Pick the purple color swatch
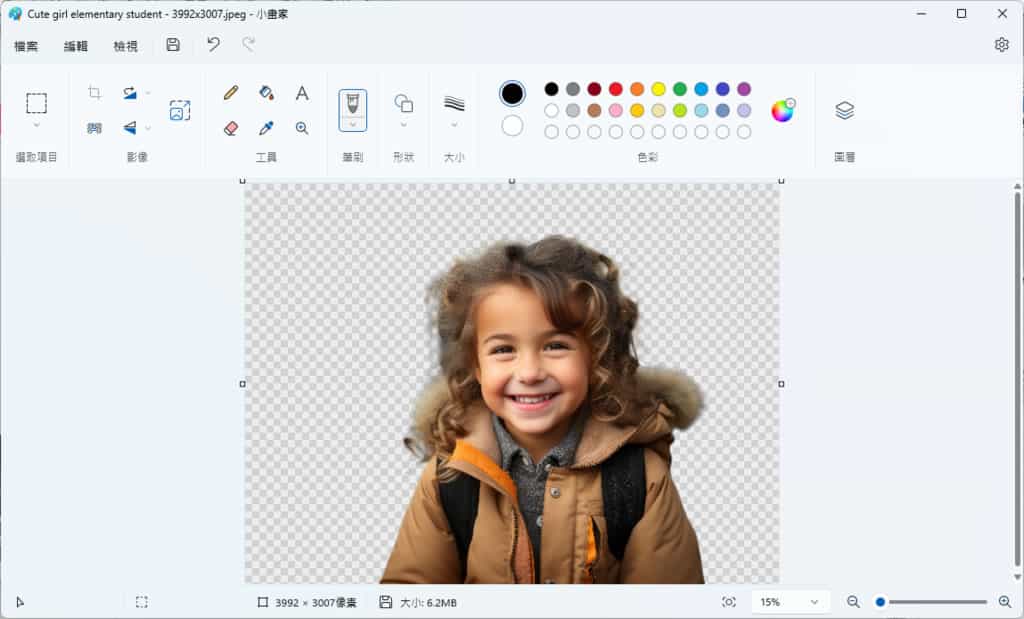Screen dimensions: 1024x619 [x=744, y=89]
